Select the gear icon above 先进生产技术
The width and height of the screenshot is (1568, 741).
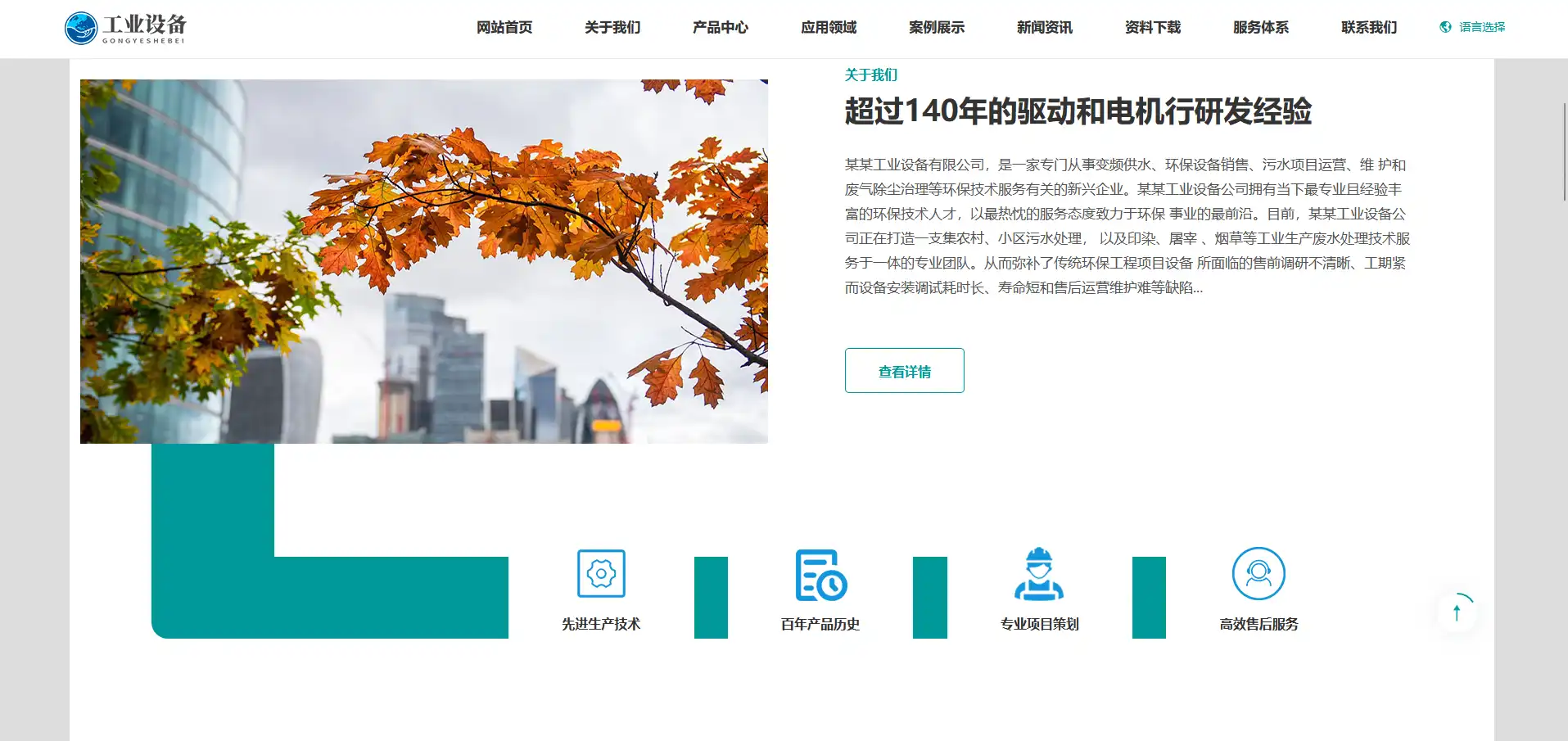coord(600,574)
